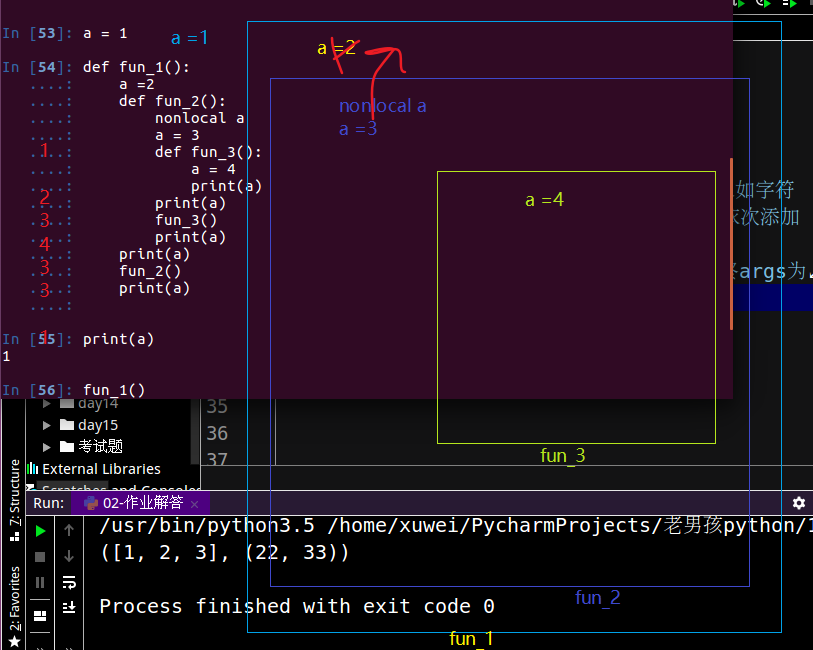Click line number 36 in editor gutter

217,433
